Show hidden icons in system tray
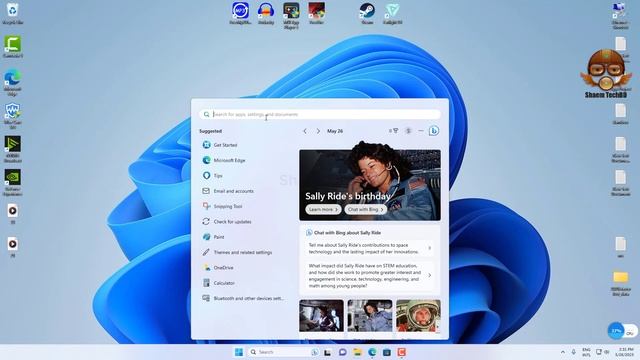Screen dimensions: 640x360 coord(563,352)
